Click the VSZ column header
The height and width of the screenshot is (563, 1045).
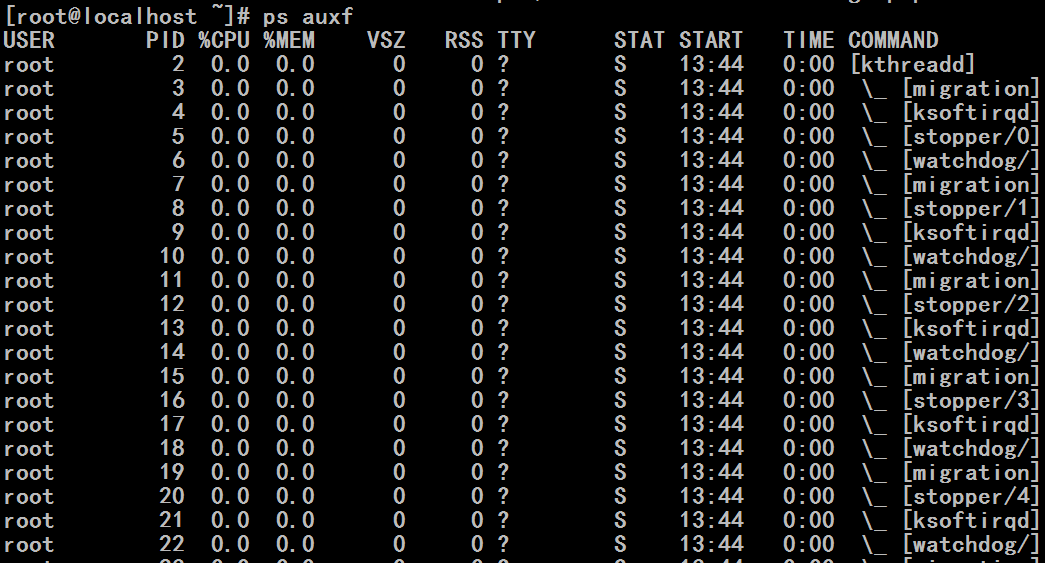click(387, 41)
